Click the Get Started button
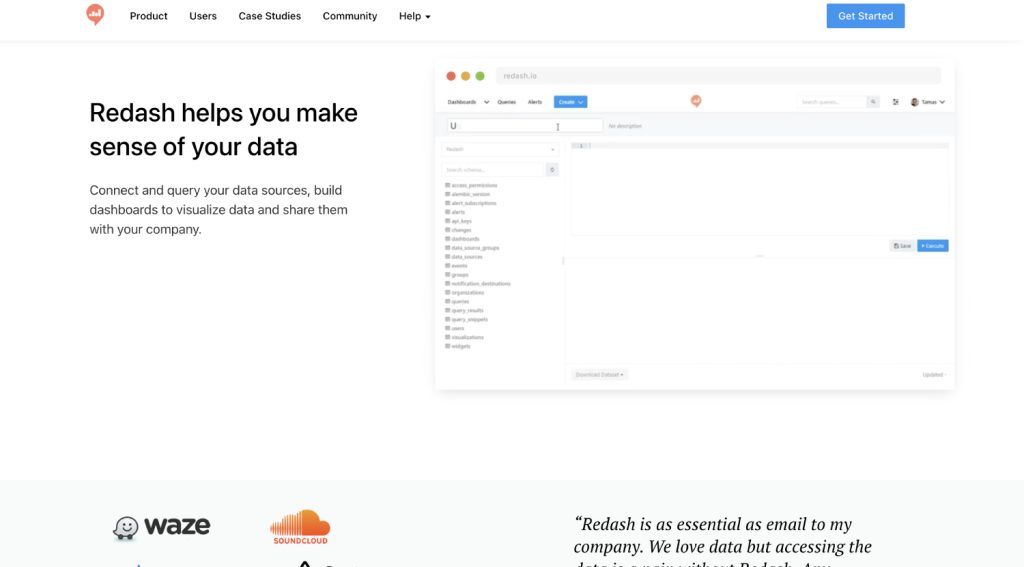This screenshot has width=1024, height=567. point(865,16)
